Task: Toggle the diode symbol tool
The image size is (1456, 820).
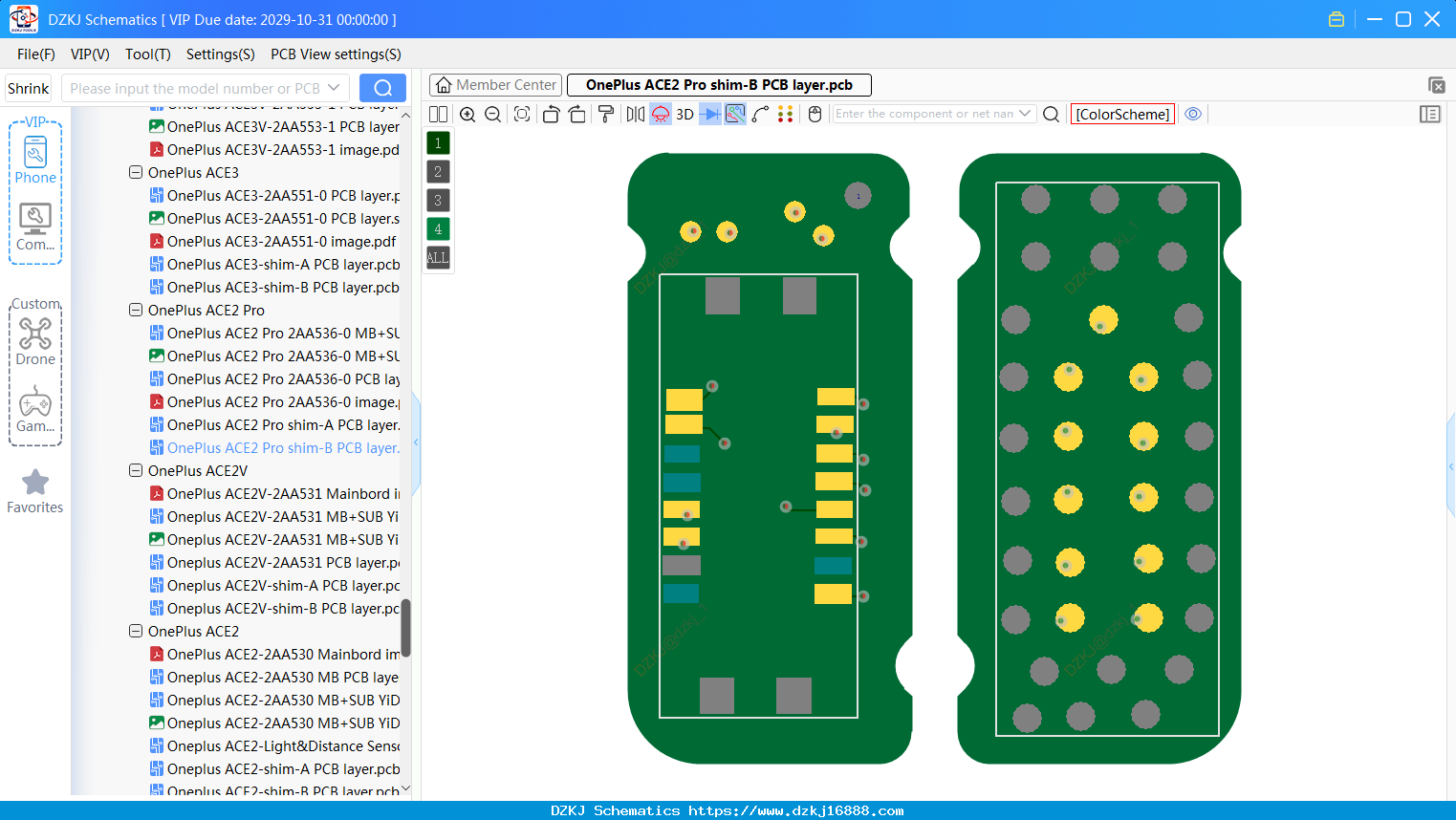Action: pos(709,115)
